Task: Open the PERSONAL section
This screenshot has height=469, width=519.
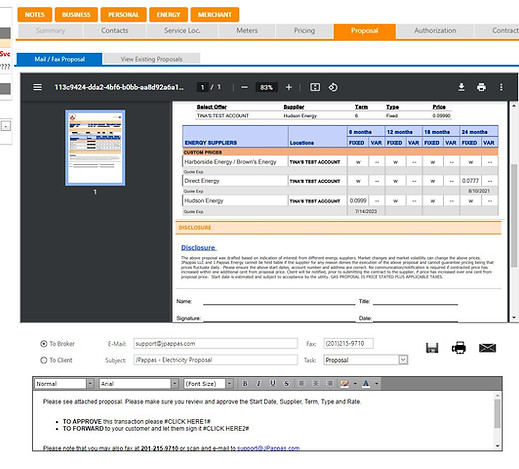Action: [x=123, y=15]
